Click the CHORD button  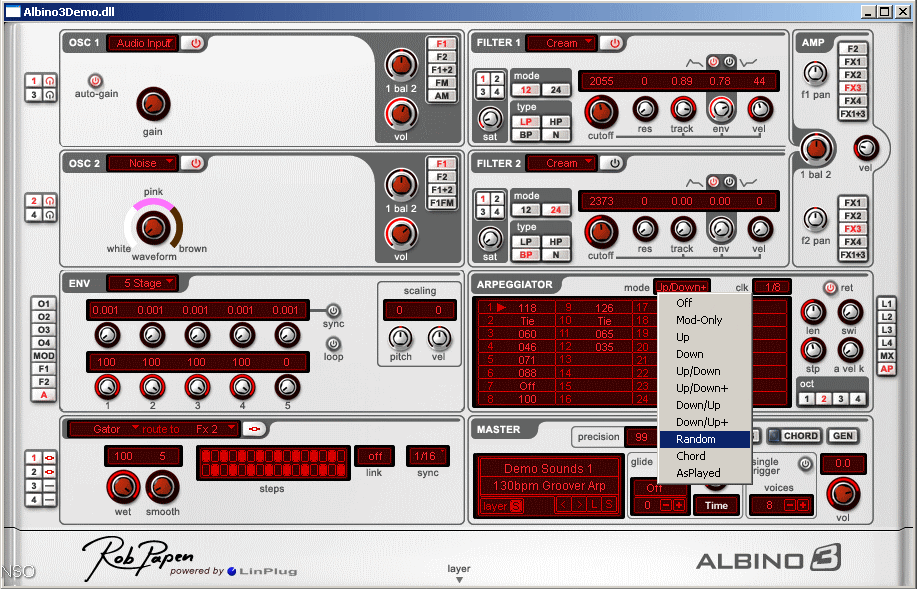[x=794, y=436]
